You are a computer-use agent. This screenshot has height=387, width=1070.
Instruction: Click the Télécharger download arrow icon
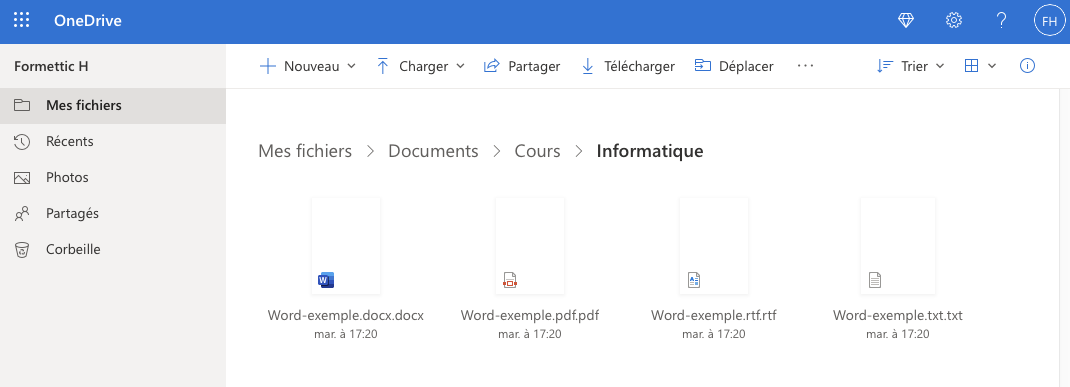[587, 66]
